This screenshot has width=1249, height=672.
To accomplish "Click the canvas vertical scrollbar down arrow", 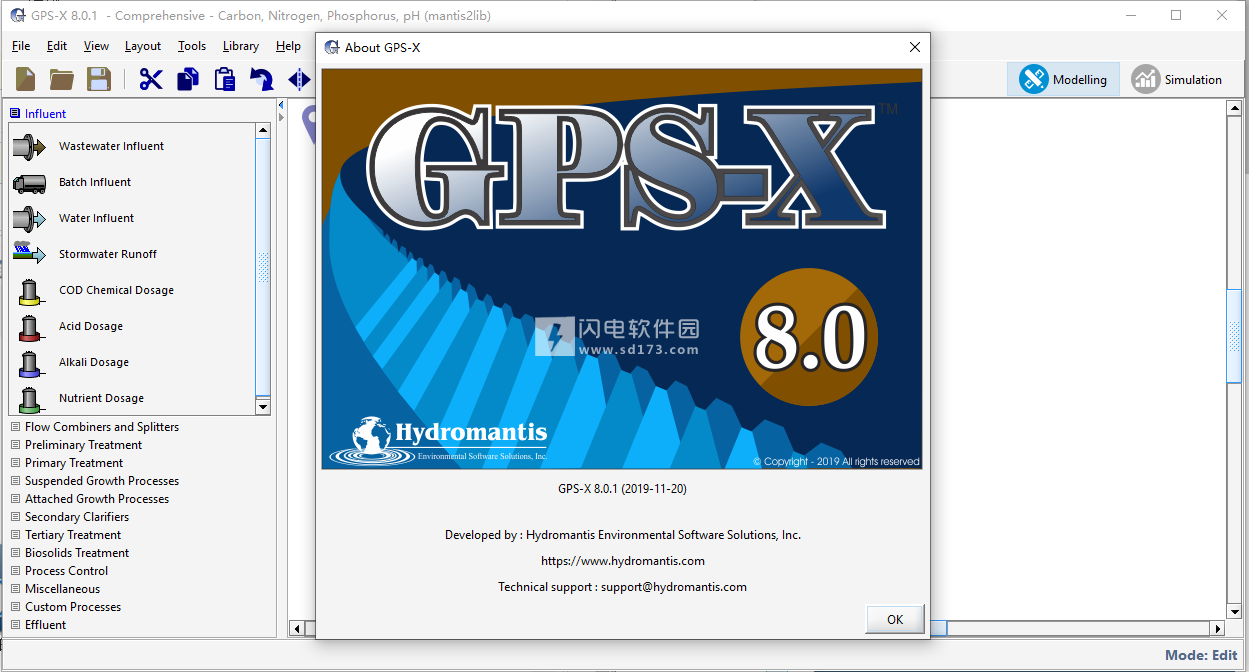I will (1235, 612).
